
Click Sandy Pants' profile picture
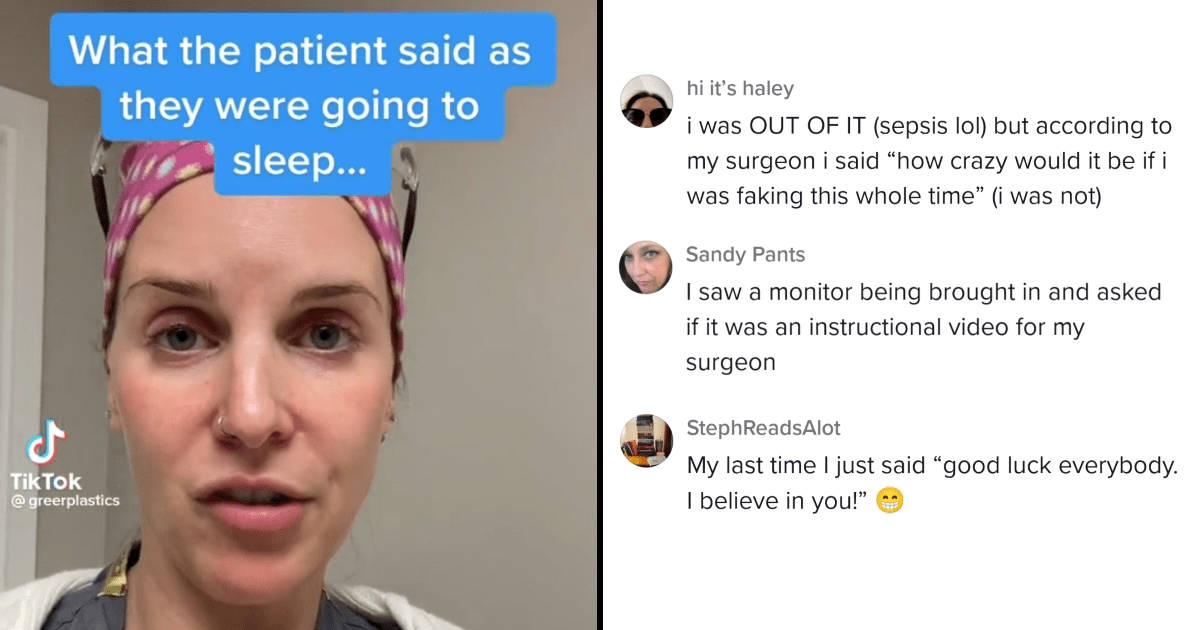tap(646, 267)
